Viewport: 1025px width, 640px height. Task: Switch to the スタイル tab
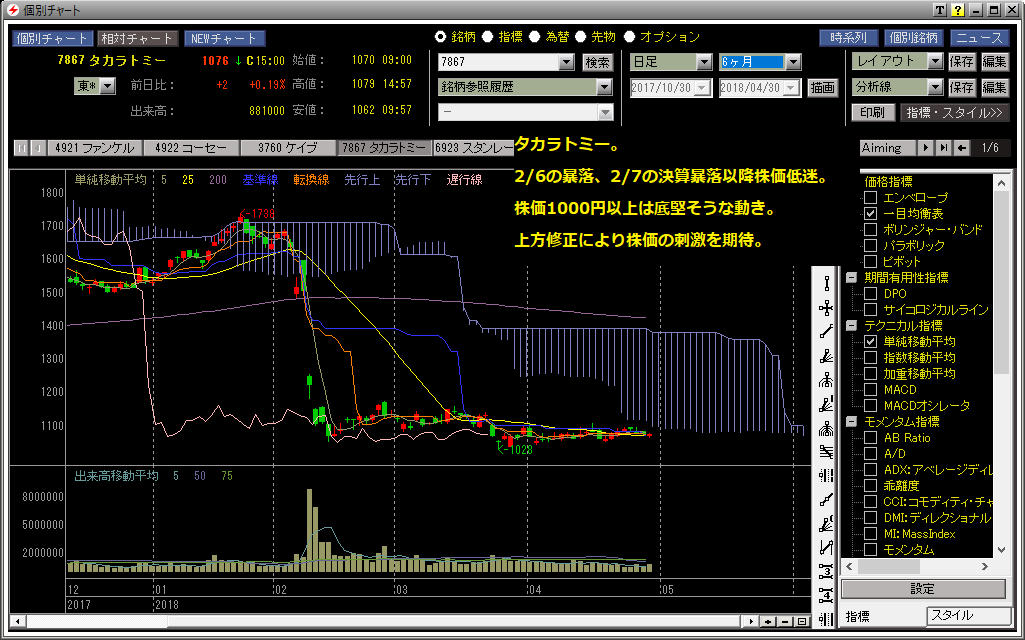point(969,615)
